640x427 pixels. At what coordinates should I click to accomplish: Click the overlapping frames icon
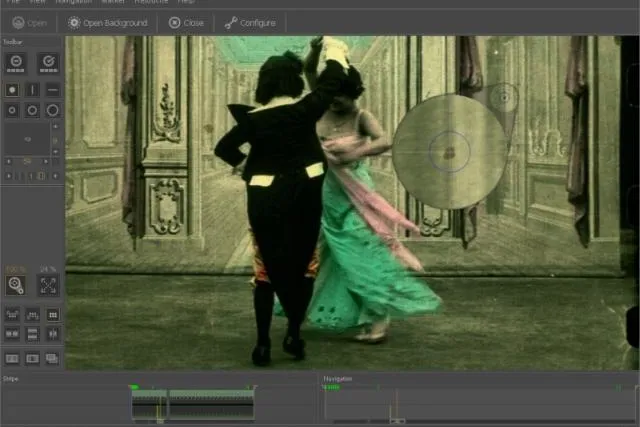point(52,358)
